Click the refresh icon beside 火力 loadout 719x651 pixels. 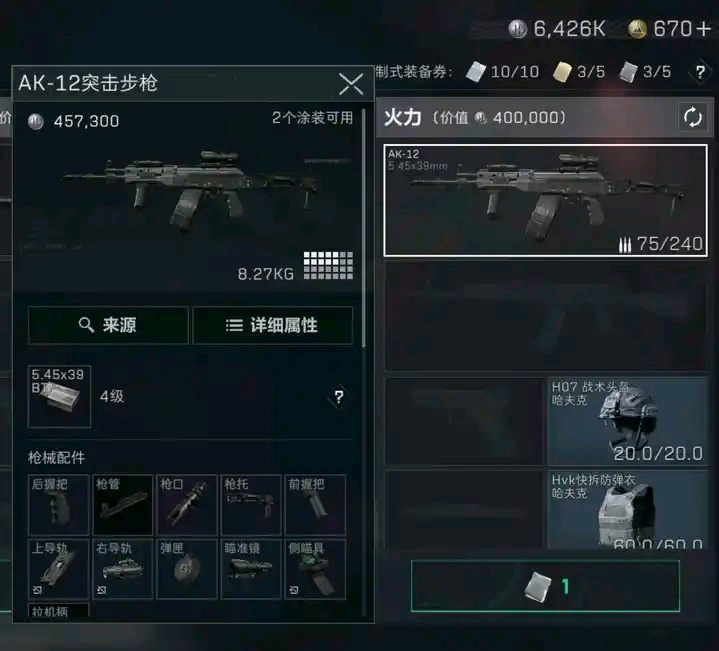[x=692, y=117]
